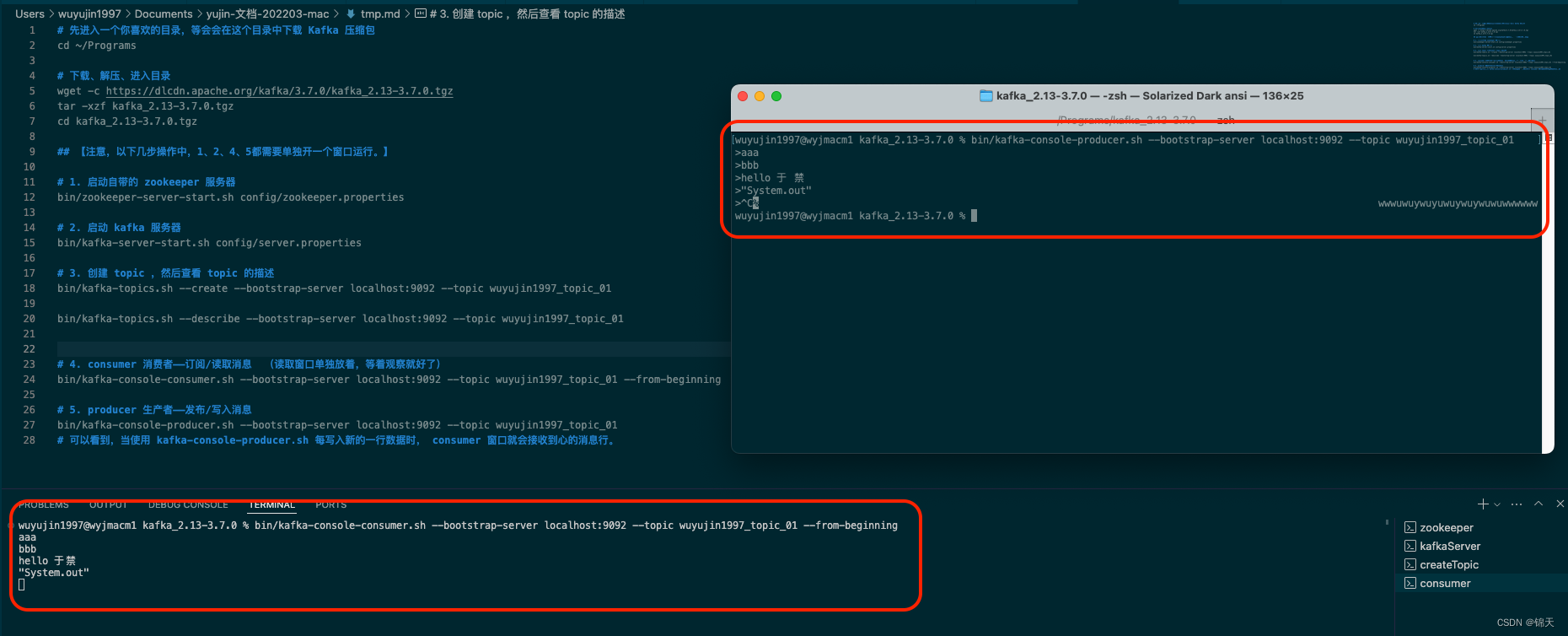Click the symbol icon before the '# 3.' breadcrumb
Image resolution: width=1568 pixels, height=636 pixels.
pyautogui.click(x=421, y=13)
